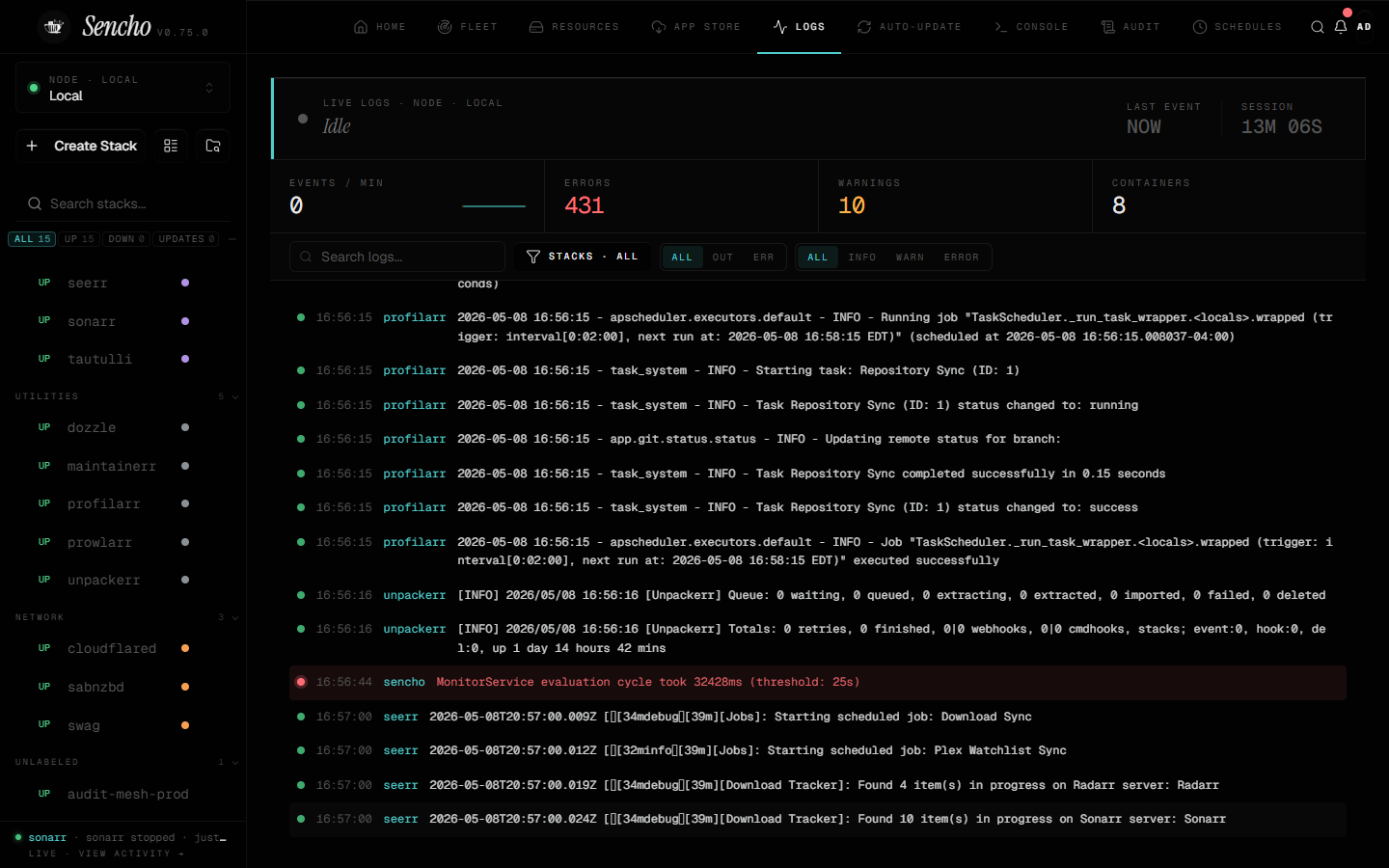Open the notifications bell
Viewport: 1389px width, 868px height.
point(1341,27)
